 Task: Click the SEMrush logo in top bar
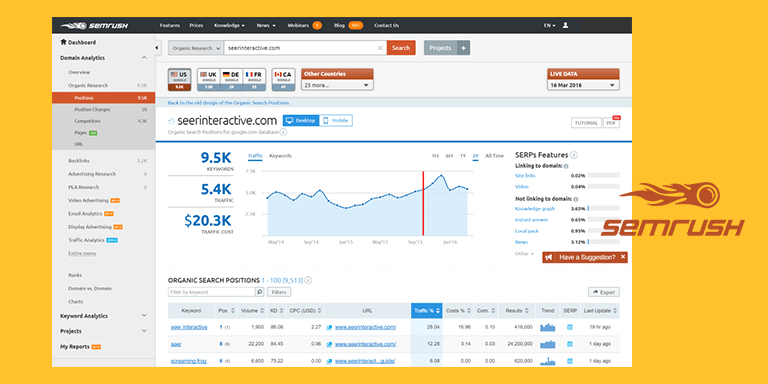94,25
